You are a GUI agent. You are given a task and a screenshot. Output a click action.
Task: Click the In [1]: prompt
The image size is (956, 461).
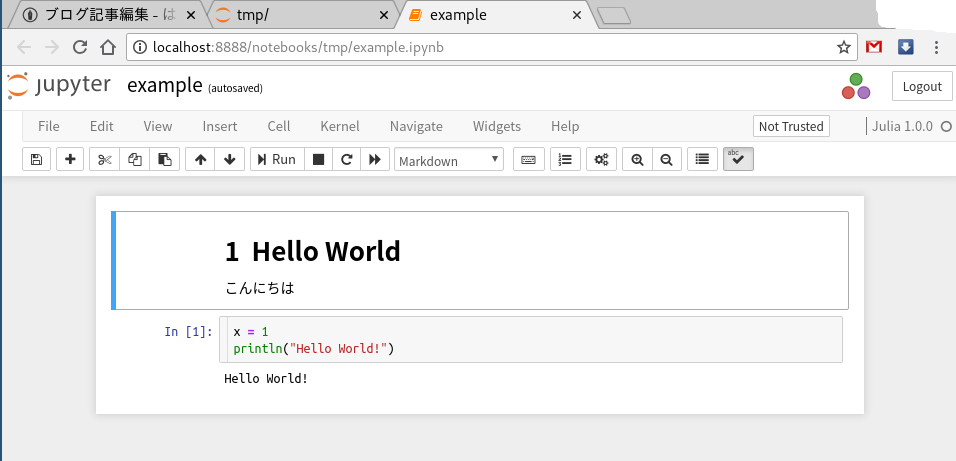pyautogui.click(x=188, y=332)
